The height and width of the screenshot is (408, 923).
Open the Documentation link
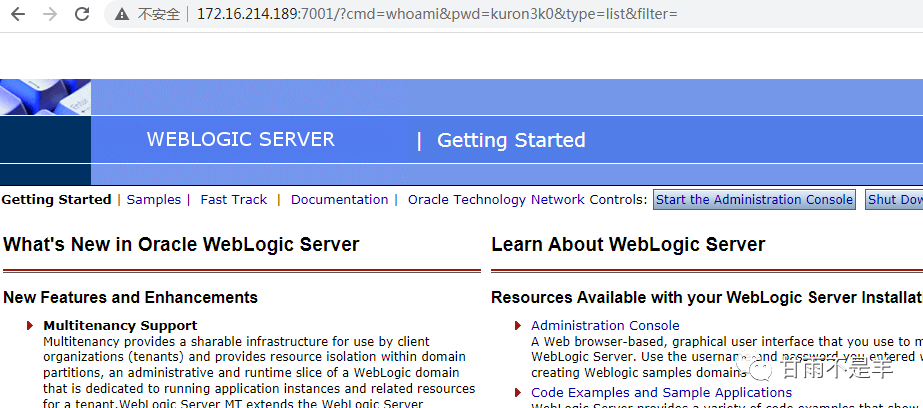click(x=340, y=200)
